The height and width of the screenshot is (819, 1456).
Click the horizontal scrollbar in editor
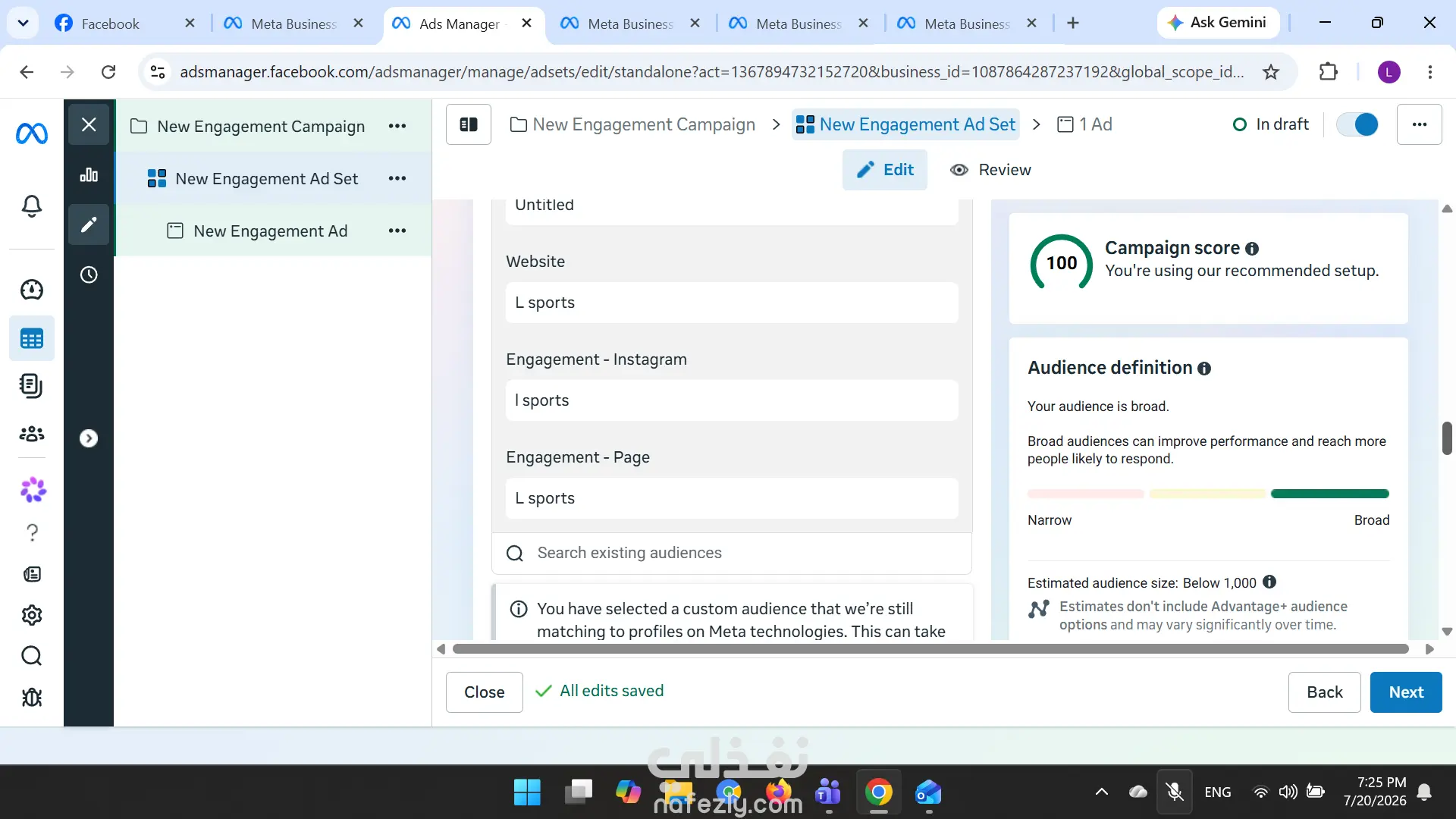click(x=930, y=649)
